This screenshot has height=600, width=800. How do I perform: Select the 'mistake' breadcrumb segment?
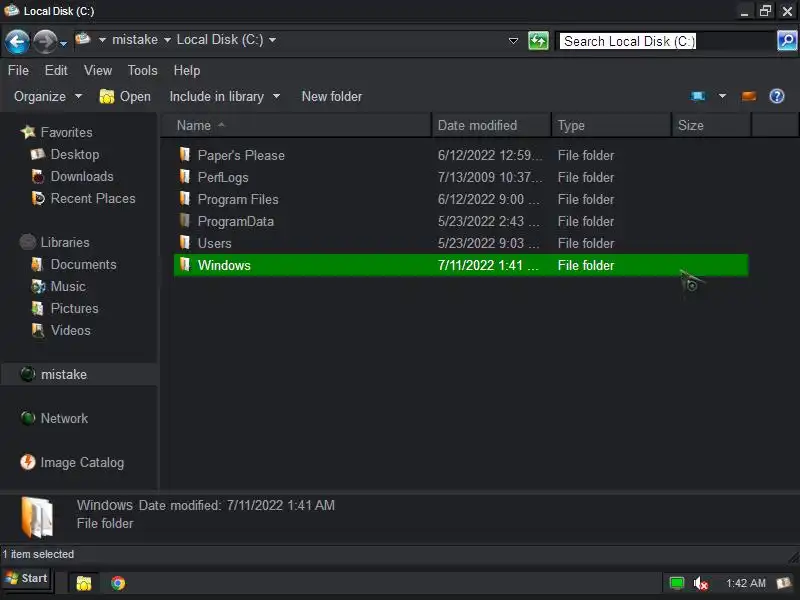coord(135,40)
